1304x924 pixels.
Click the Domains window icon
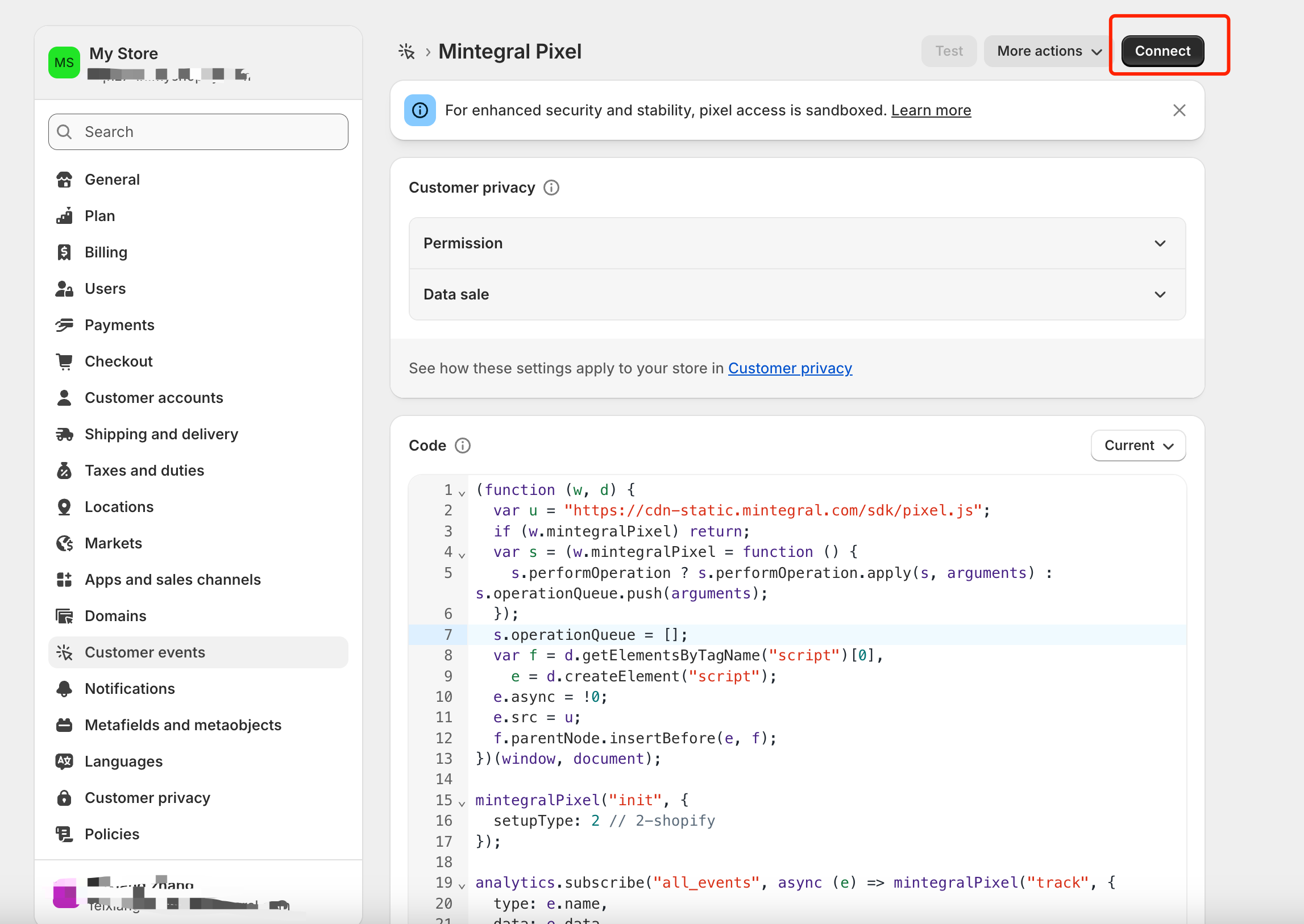coord(64,617)
